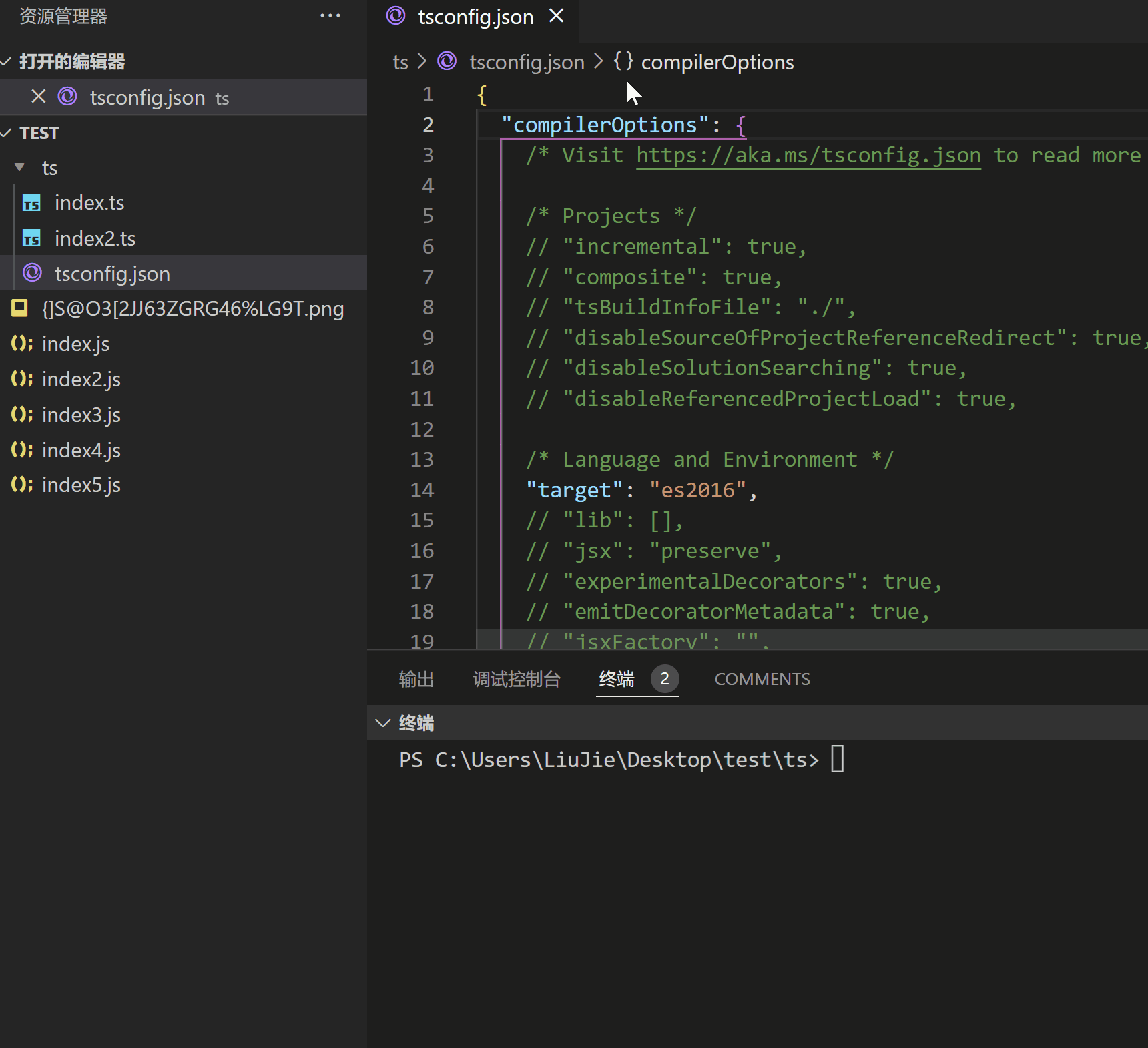This screenshot has width=1148, height=1048.
Task: Open the aka.ms/tsconfig.json link in comment
Action: 808,155
